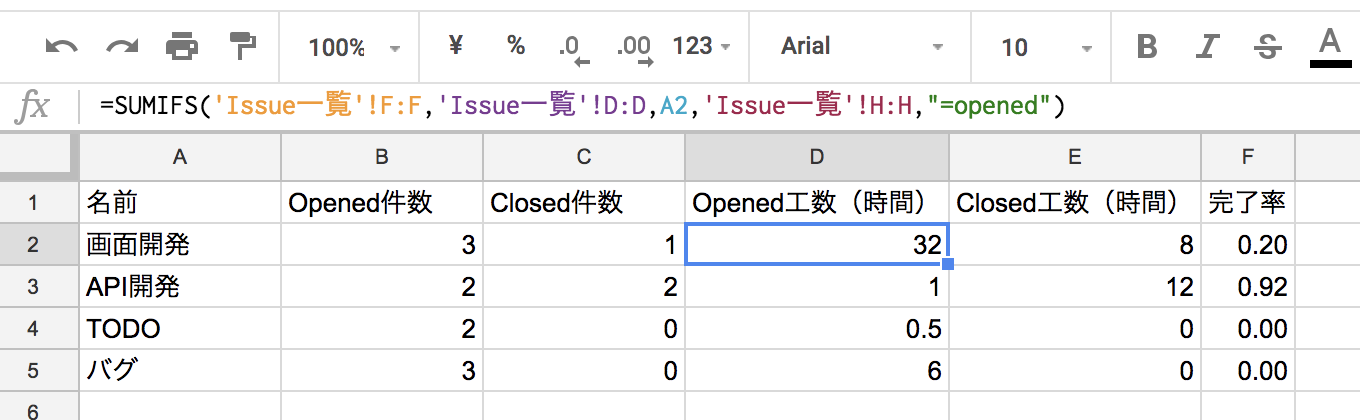1360x420 pixels.
Task: Select Opened件数 cell in 画面開発 row
Action: pyautogui.click(x=382, y=245)
